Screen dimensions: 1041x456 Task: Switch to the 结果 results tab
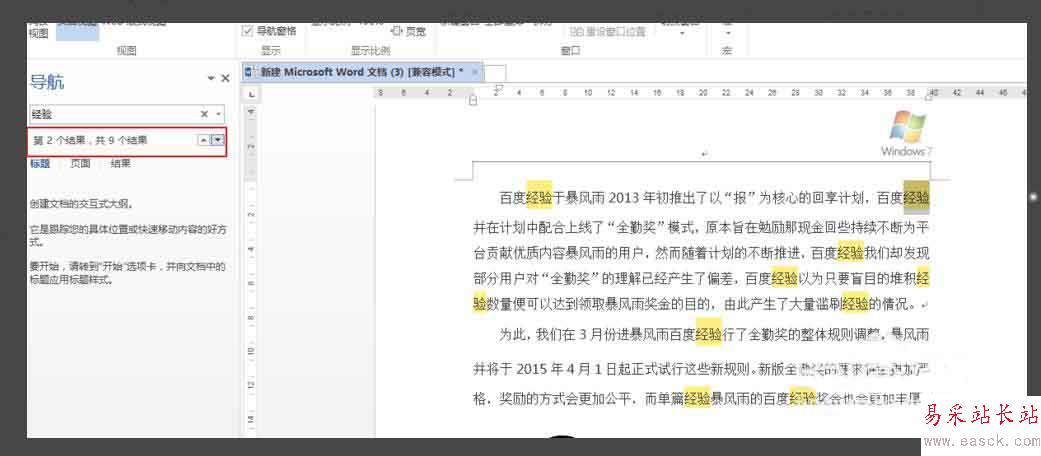tap(120, 163)
